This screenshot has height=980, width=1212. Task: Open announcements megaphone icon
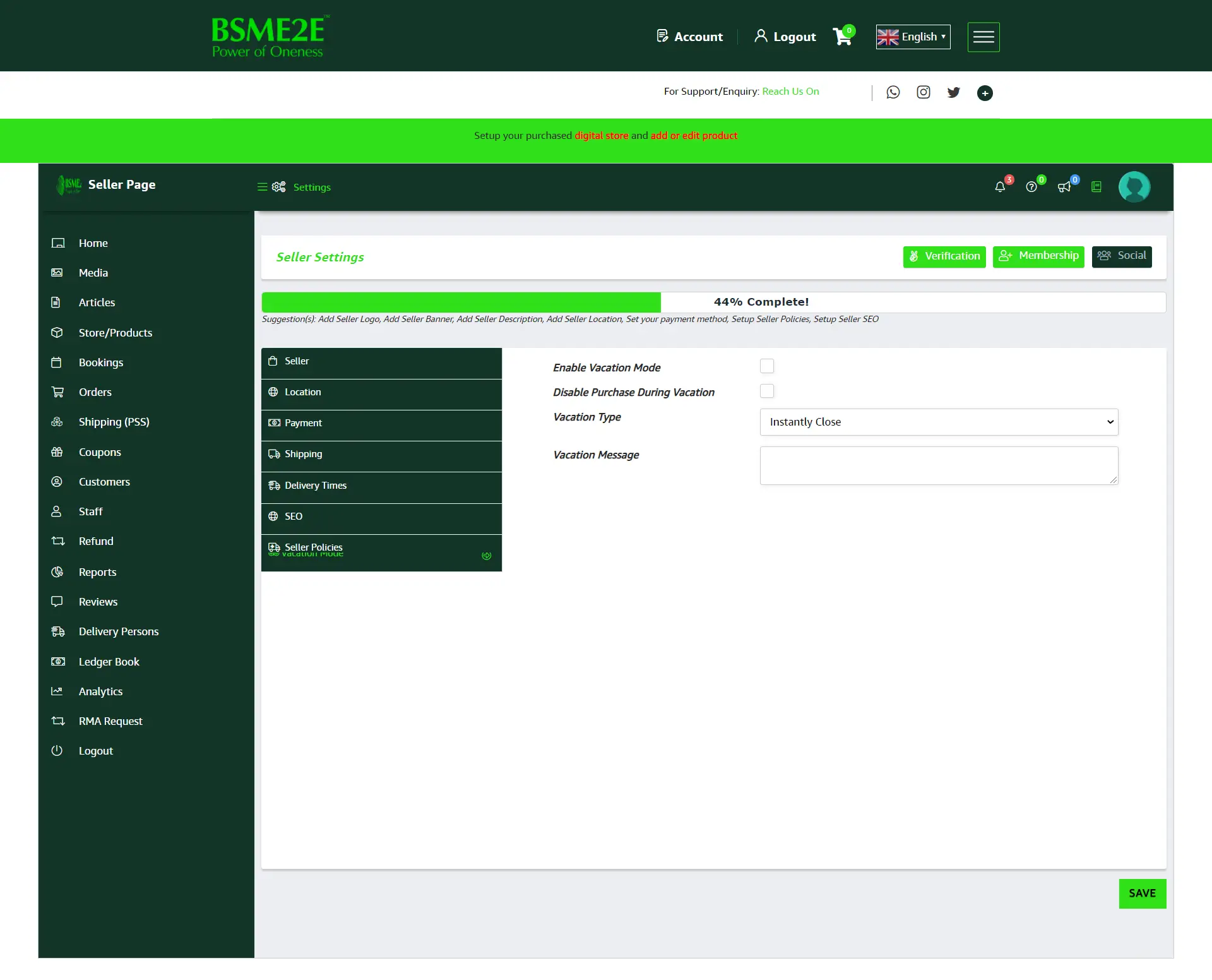click(1064, 187)
